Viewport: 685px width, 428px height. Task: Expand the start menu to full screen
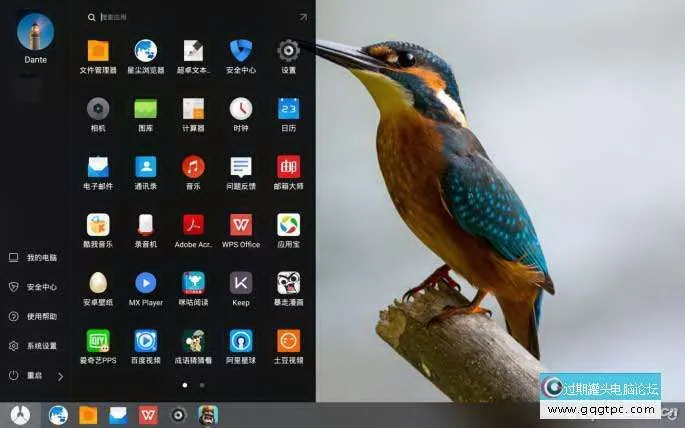[303, 17]
